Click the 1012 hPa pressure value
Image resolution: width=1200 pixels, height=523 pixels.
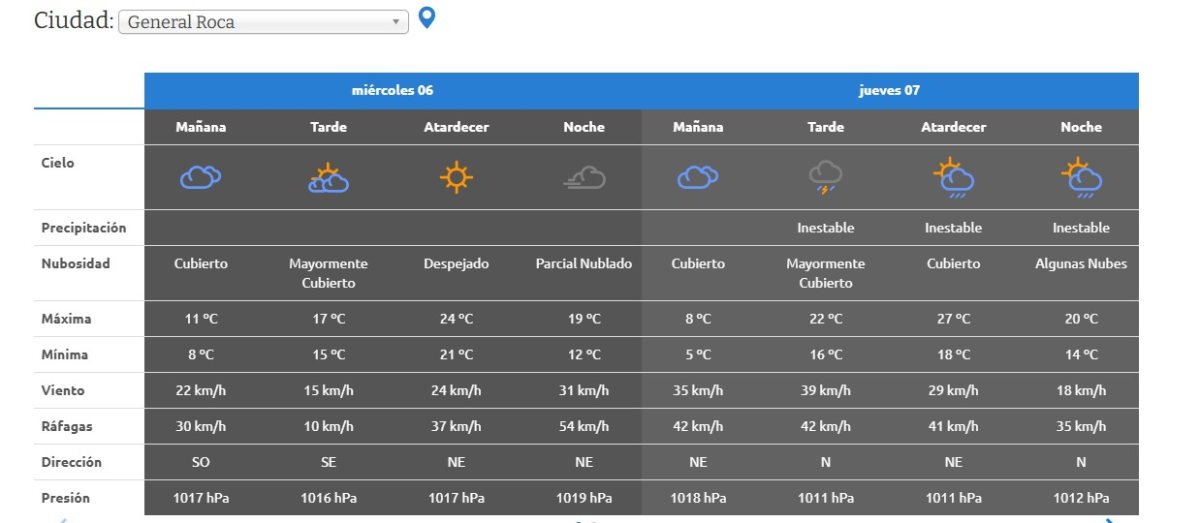(x=1081, y=498)
